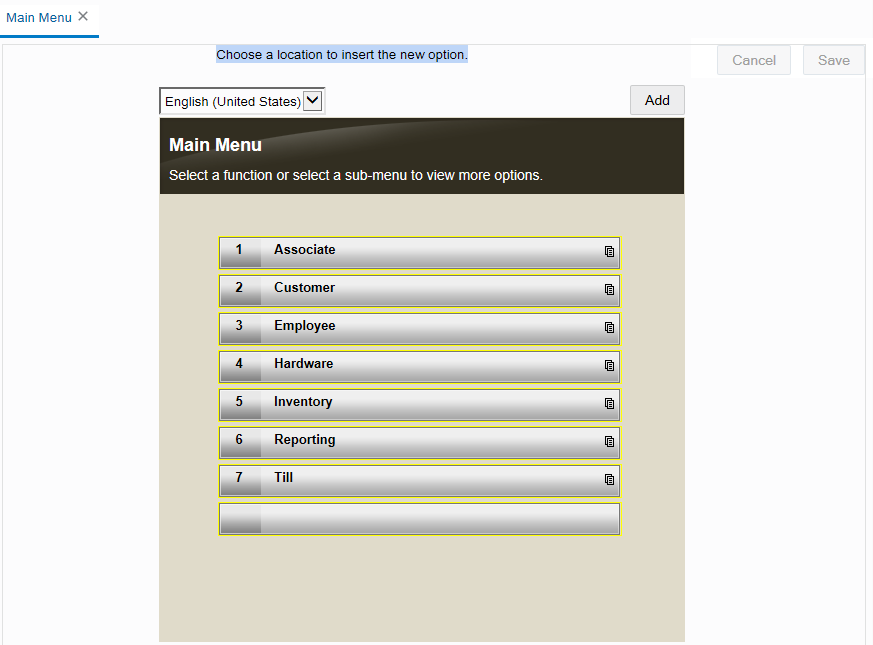873x645 pixels.
Task: Click the copy icon on the empty bottom row
Action: tap(609, 519)
